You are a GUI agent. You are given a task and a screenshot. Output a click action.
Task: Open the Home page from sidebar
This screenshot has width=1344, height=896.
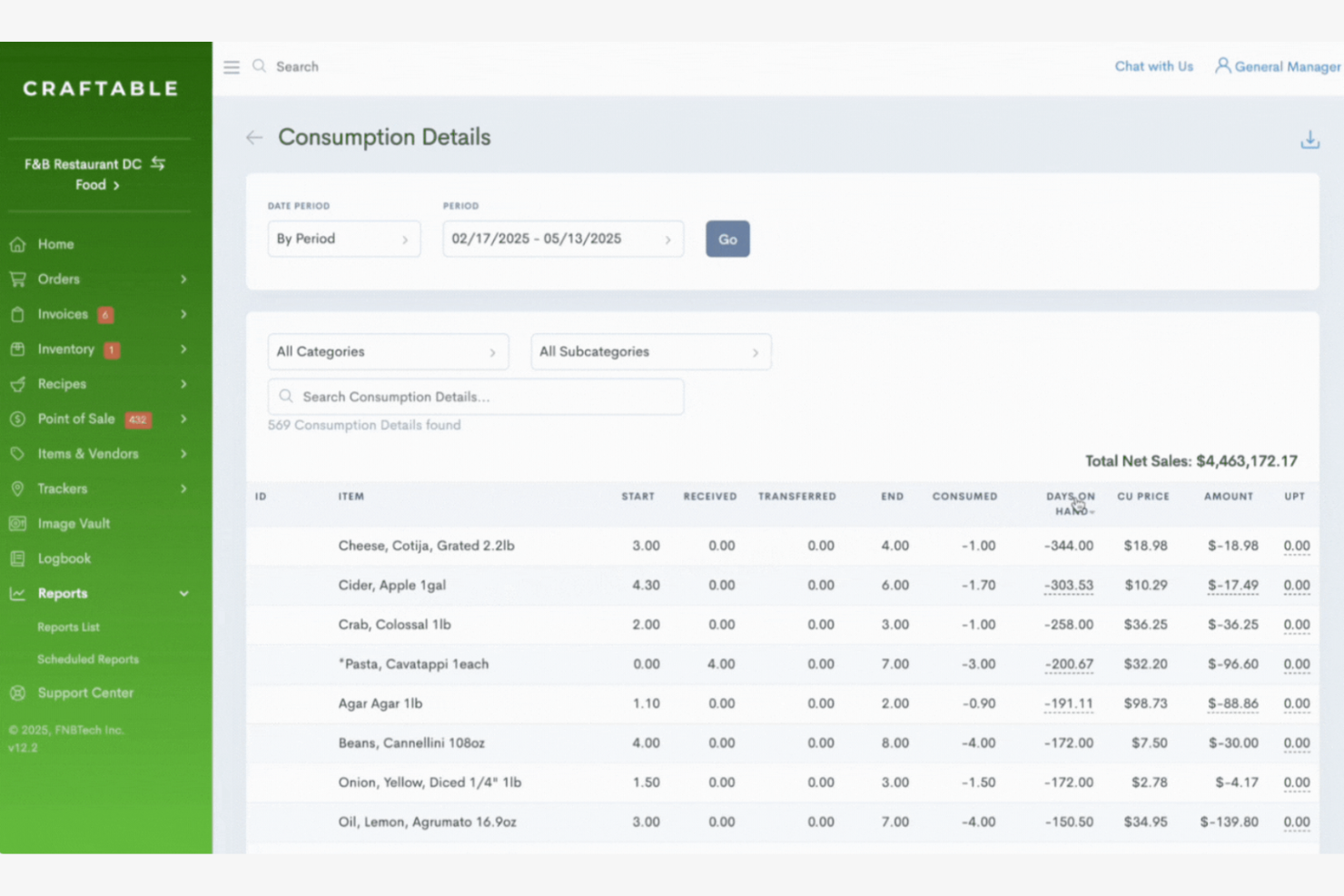click(x=54, y=243)
